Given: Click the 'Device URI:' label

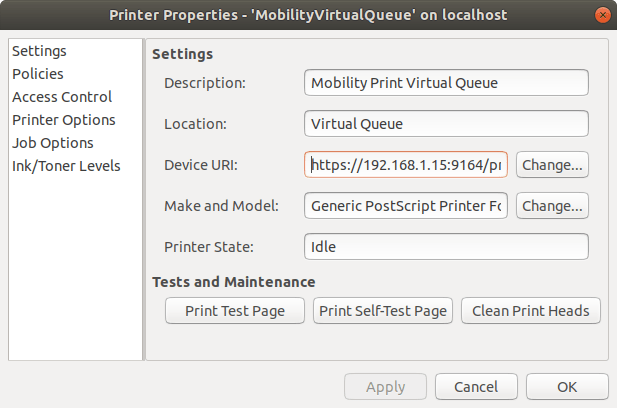Looking at the screenshot, I should point(201,165).
